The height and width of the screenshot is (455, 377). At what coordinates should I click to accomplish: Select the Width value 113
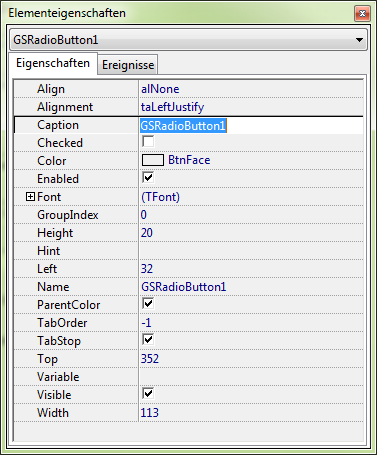click(150, 413)
